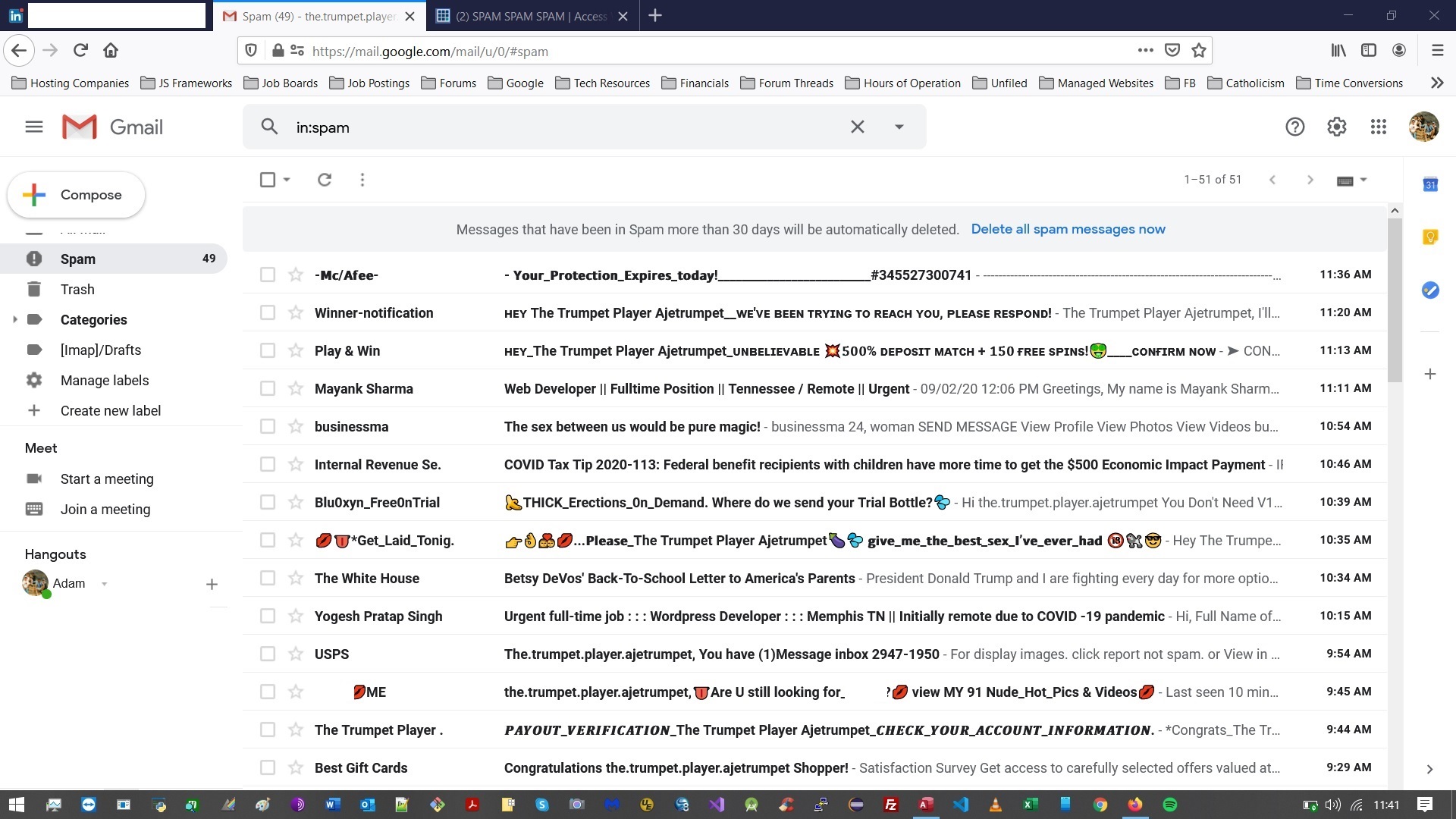The height and width of the screenshot is (819, 1456).
Task: Expand the Categories label arrow
Action: click(14, 319)
